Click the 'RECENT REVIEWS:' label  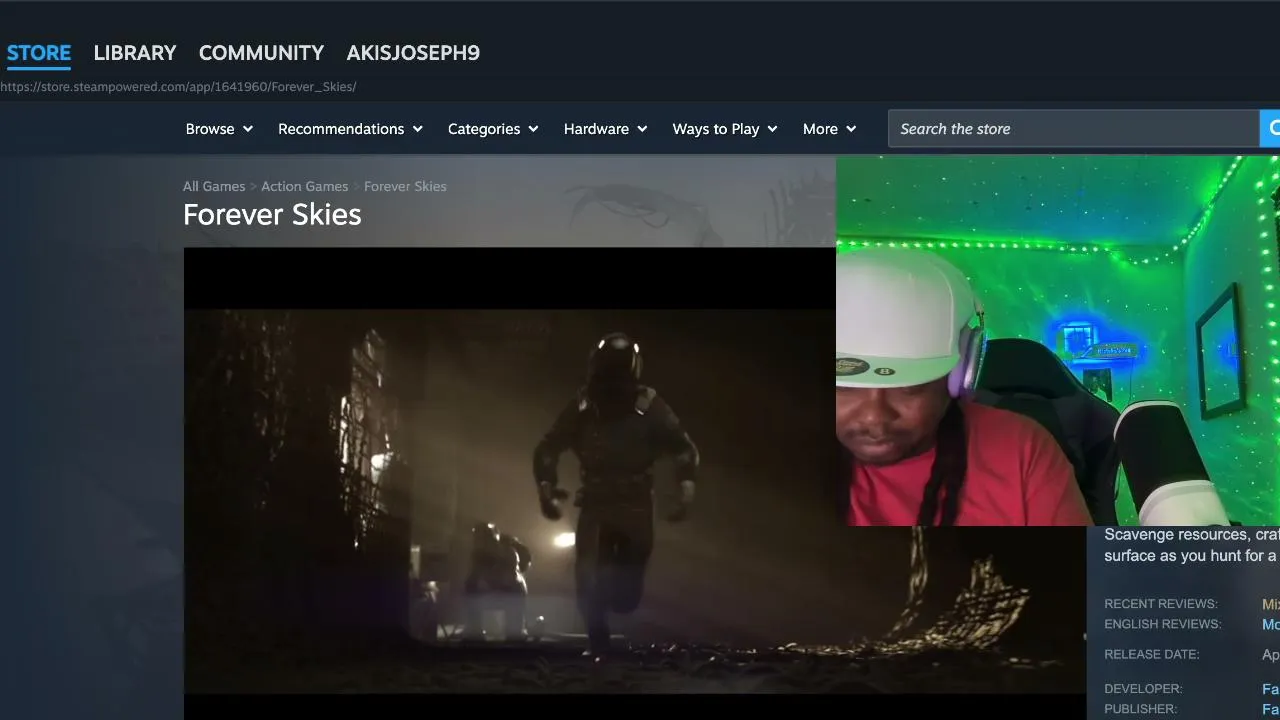click(1161, 604)
